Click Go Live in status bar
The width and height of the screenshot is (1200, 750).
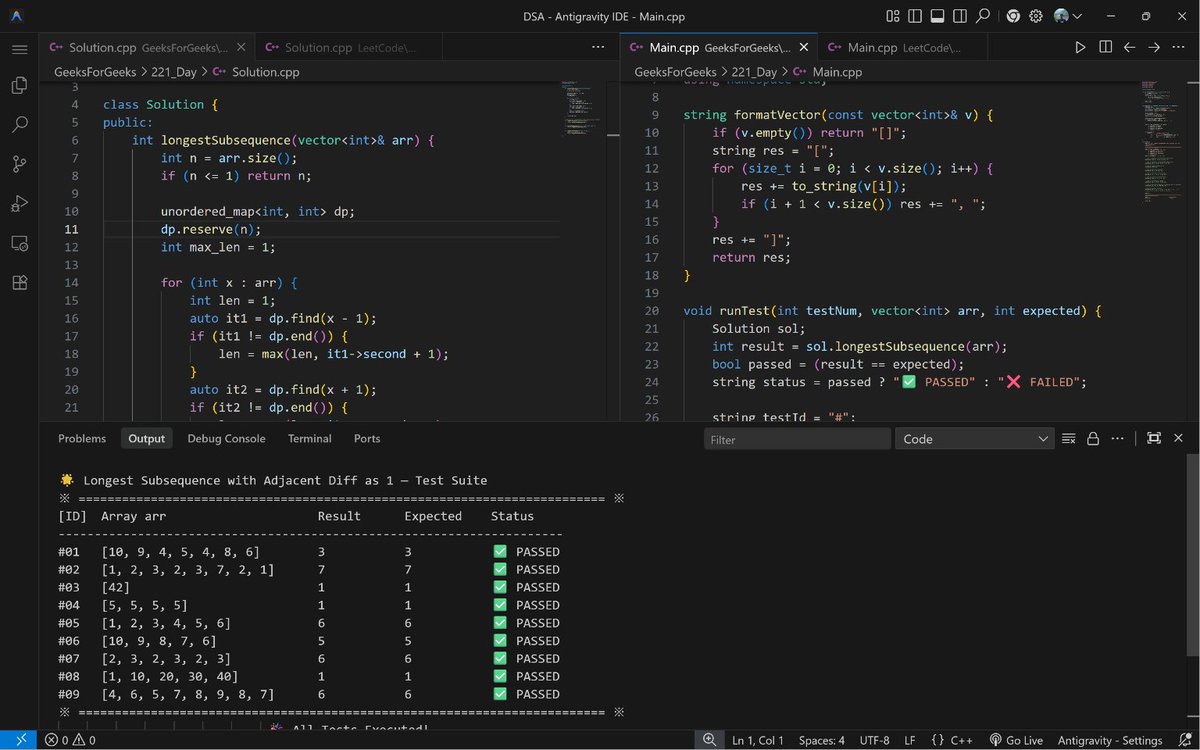pos(1016,740)
